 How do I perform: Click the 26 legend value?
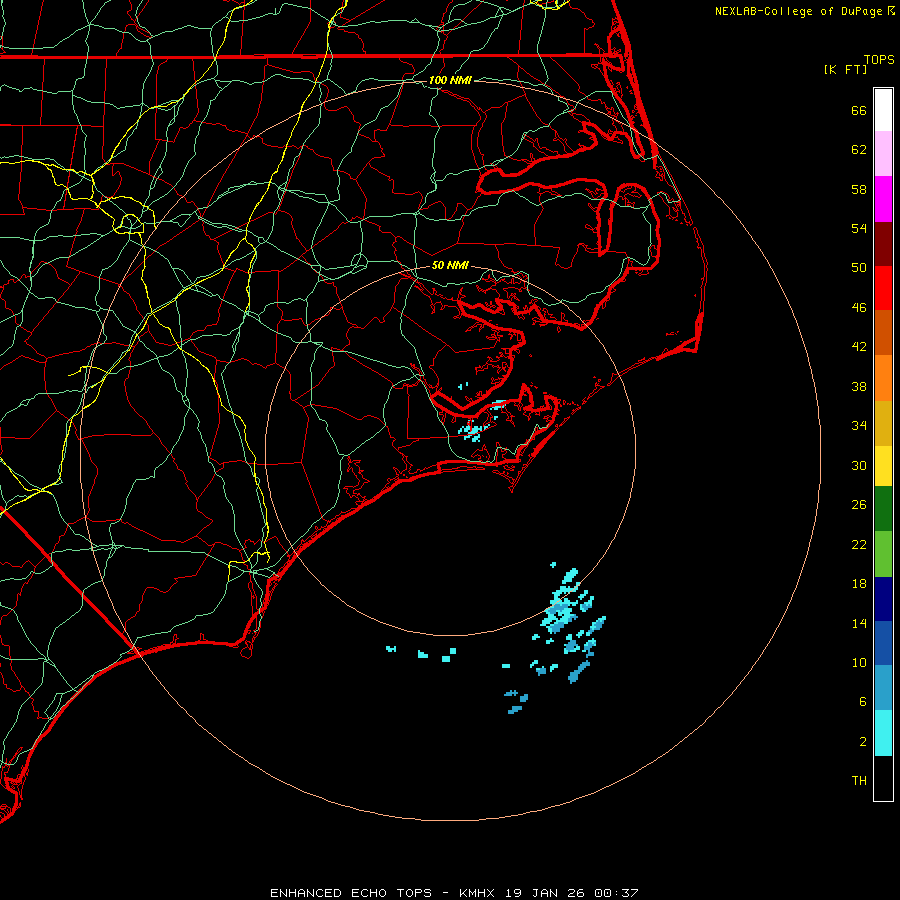[859, 505]
